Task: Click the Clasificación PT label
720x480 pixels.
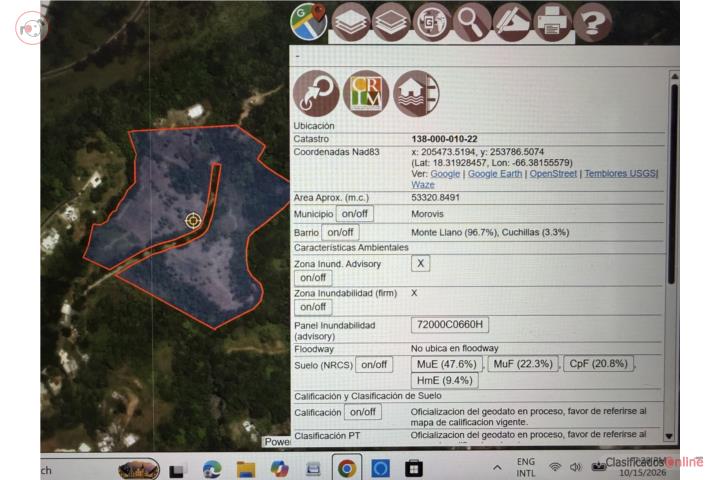Action: pyautogui.click(x=327, y=435)
